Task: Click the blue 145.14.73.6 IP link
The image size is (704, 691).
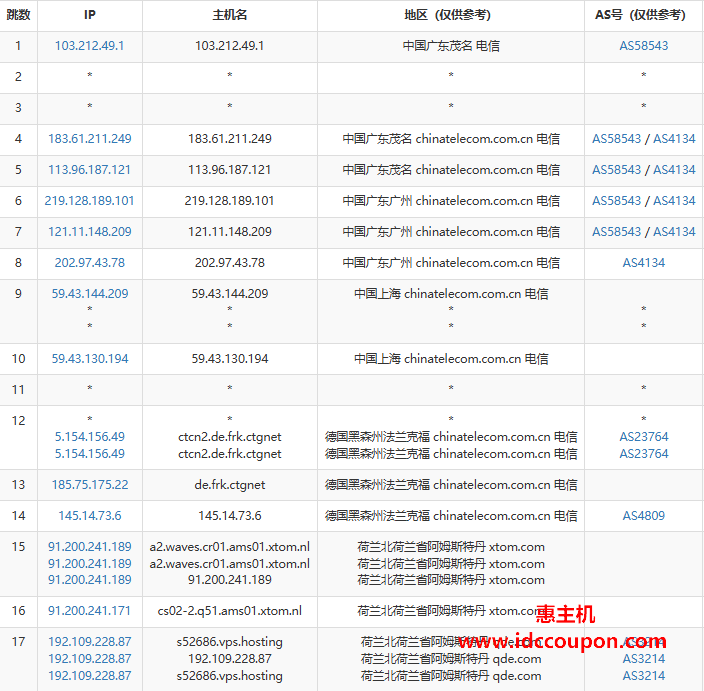Action: pyautogui.click(x=89, y=516)
